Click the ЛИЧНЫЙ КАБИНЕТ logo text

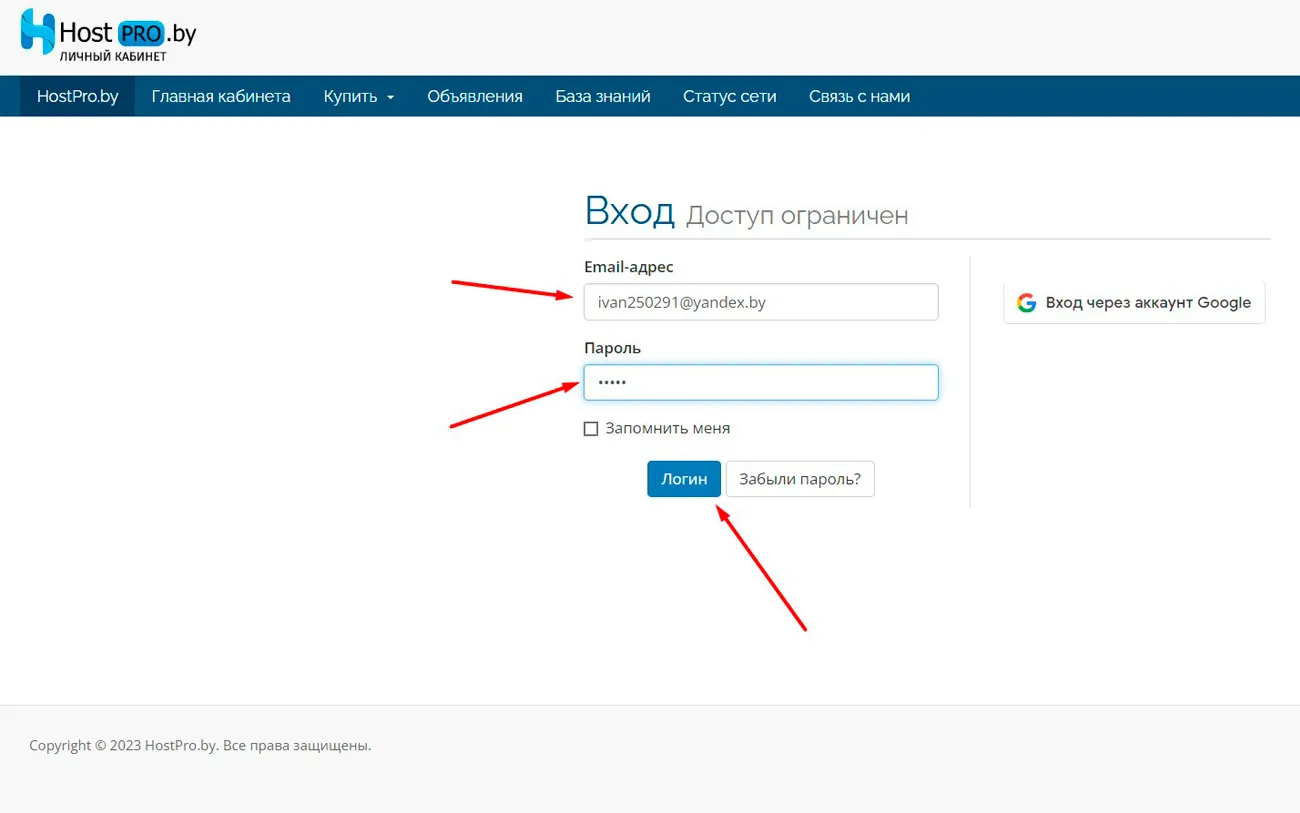pyautogui.click(x=113, y=57)
